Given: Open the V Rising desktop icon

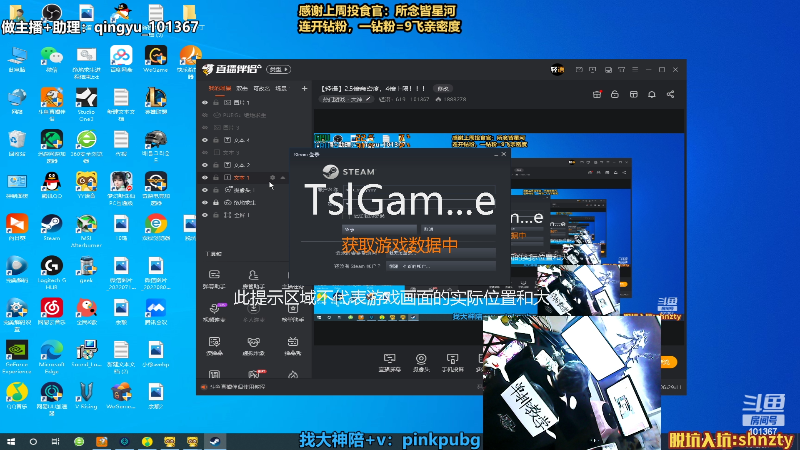Looking at the screenshot, I should pos(86,396).
